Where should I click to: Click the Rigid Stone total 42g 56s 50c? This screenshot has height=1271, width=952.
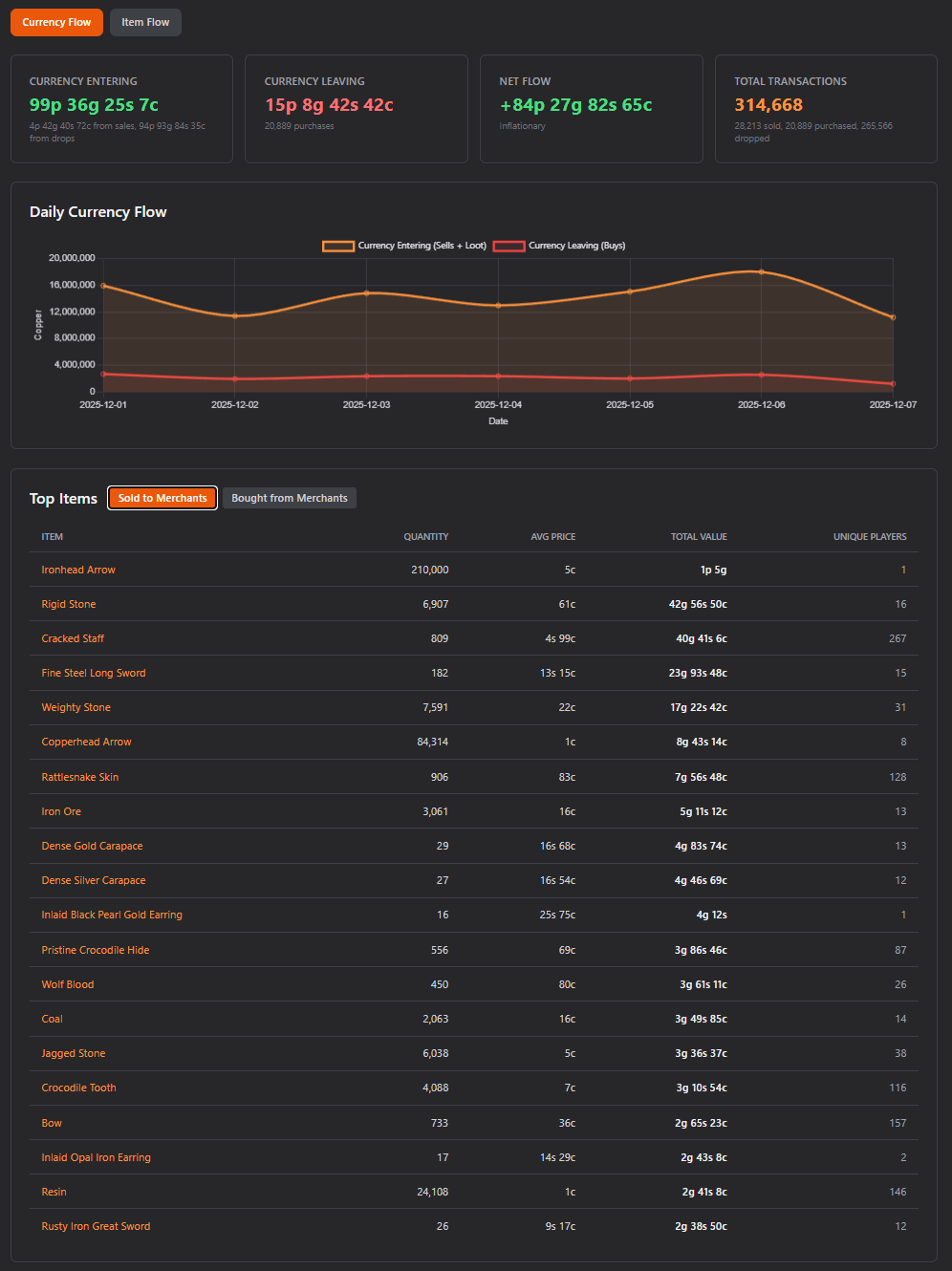coord(698,604)
